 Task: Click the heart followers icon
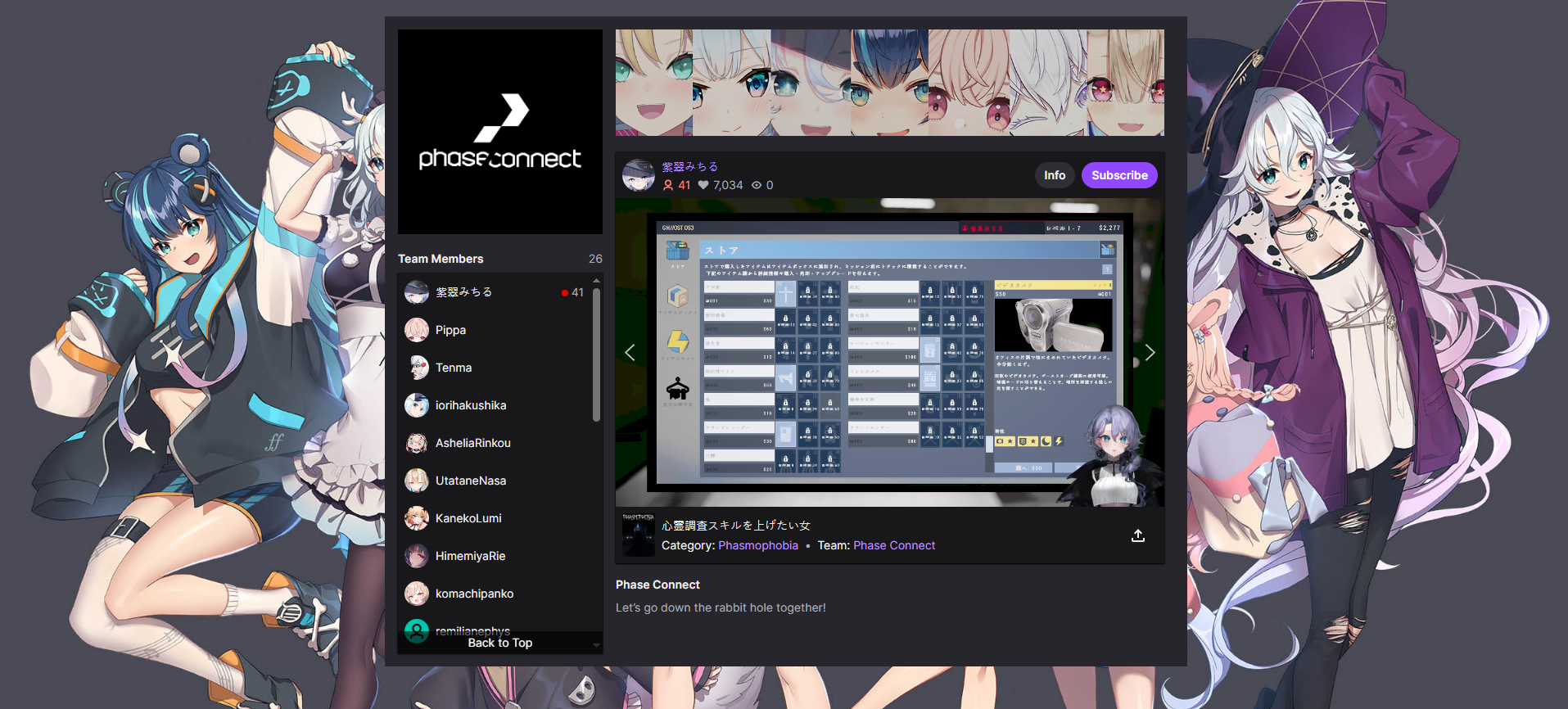click(x=703, y=185)
